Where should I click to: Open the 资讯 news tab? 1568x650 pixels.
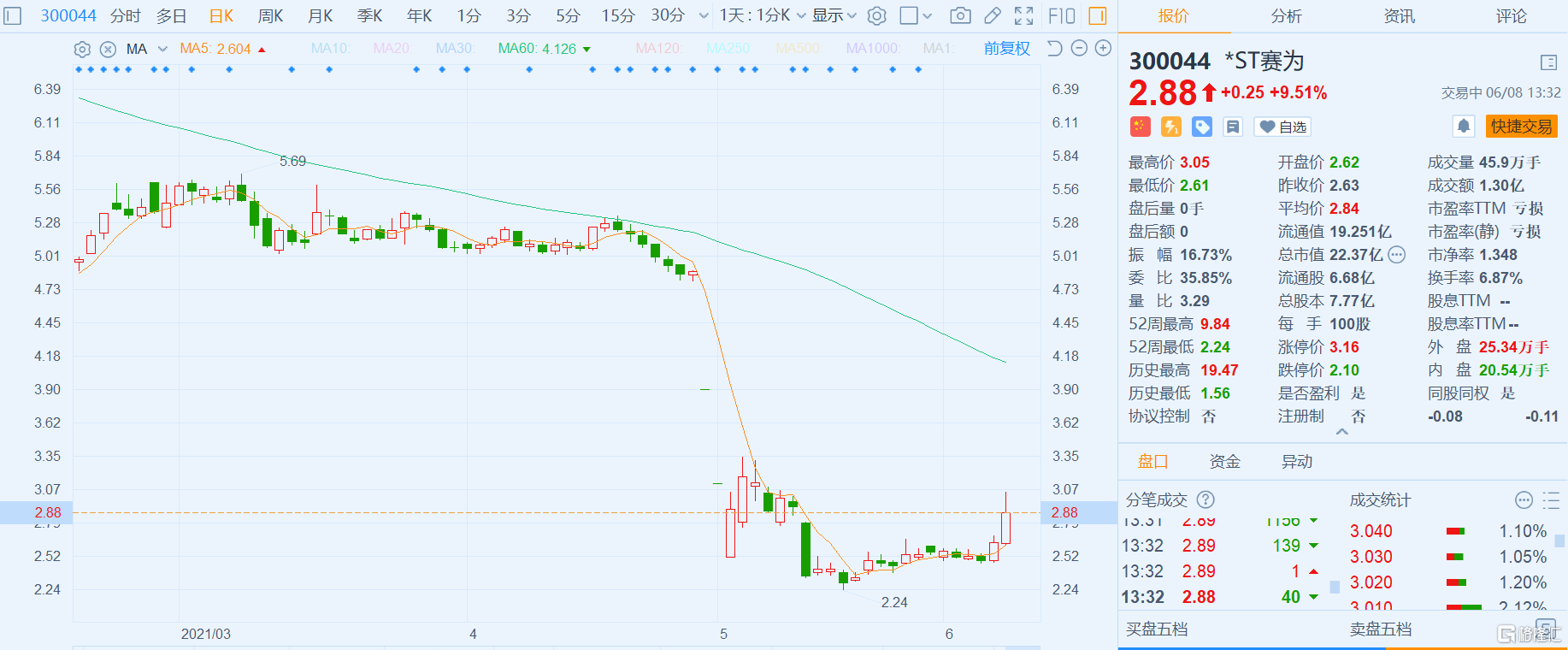click(x=1399, y=15)
